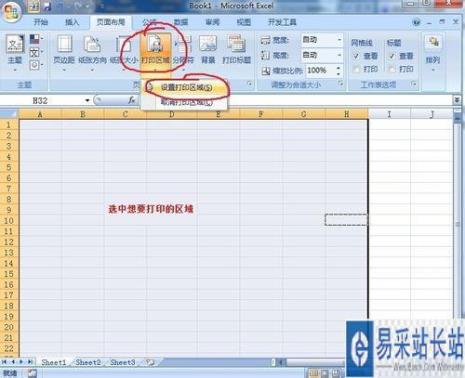Toggle headings 查看 view checkbox
Screen dimensions: 465x378
[392, 56]
